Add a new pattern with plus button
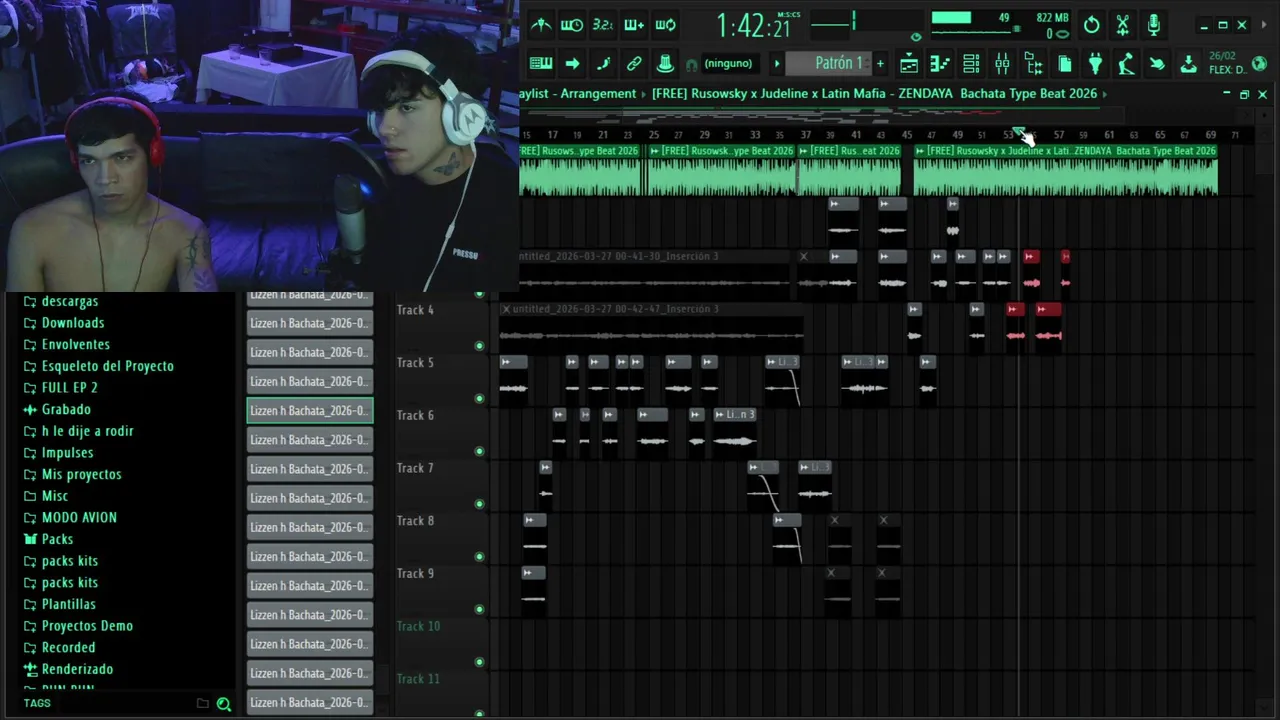 coord(880,64)
